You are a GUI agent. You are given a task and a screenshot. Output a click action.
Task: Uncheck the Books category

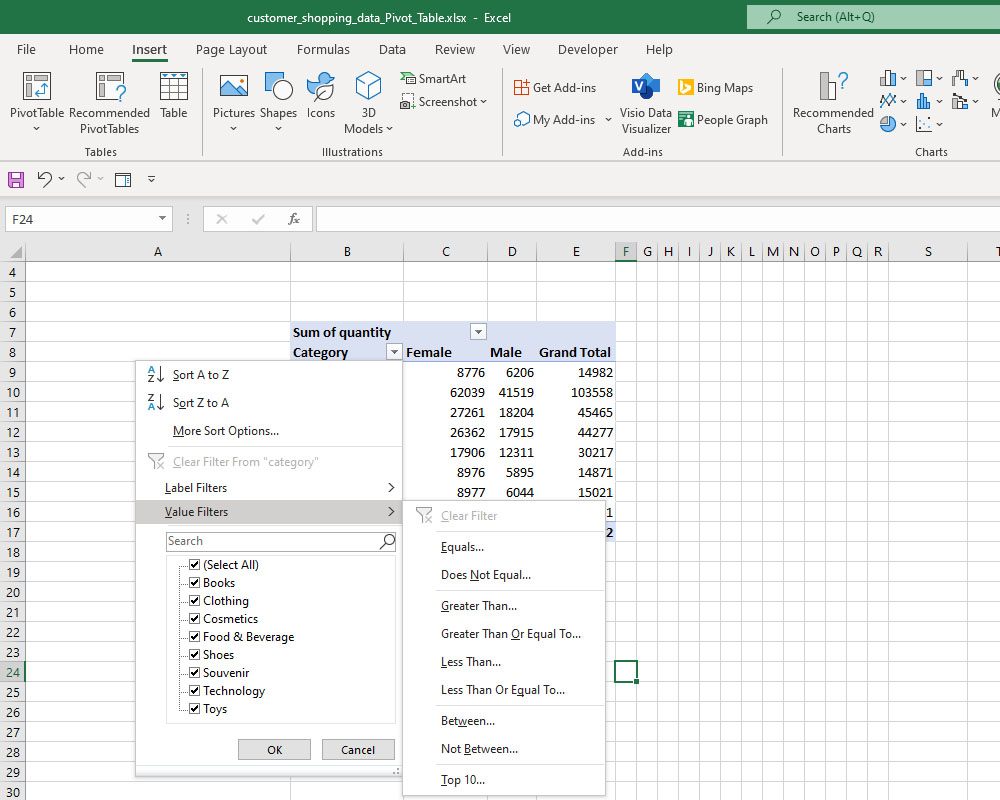[195, 582]
